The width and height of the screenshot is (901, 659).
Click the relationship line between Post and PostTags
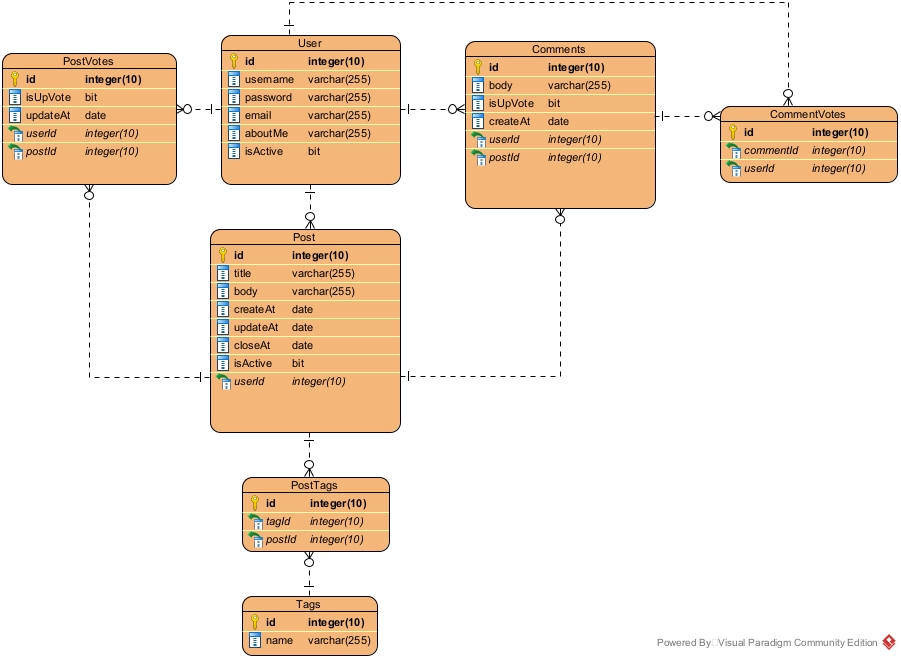point(309,454)
